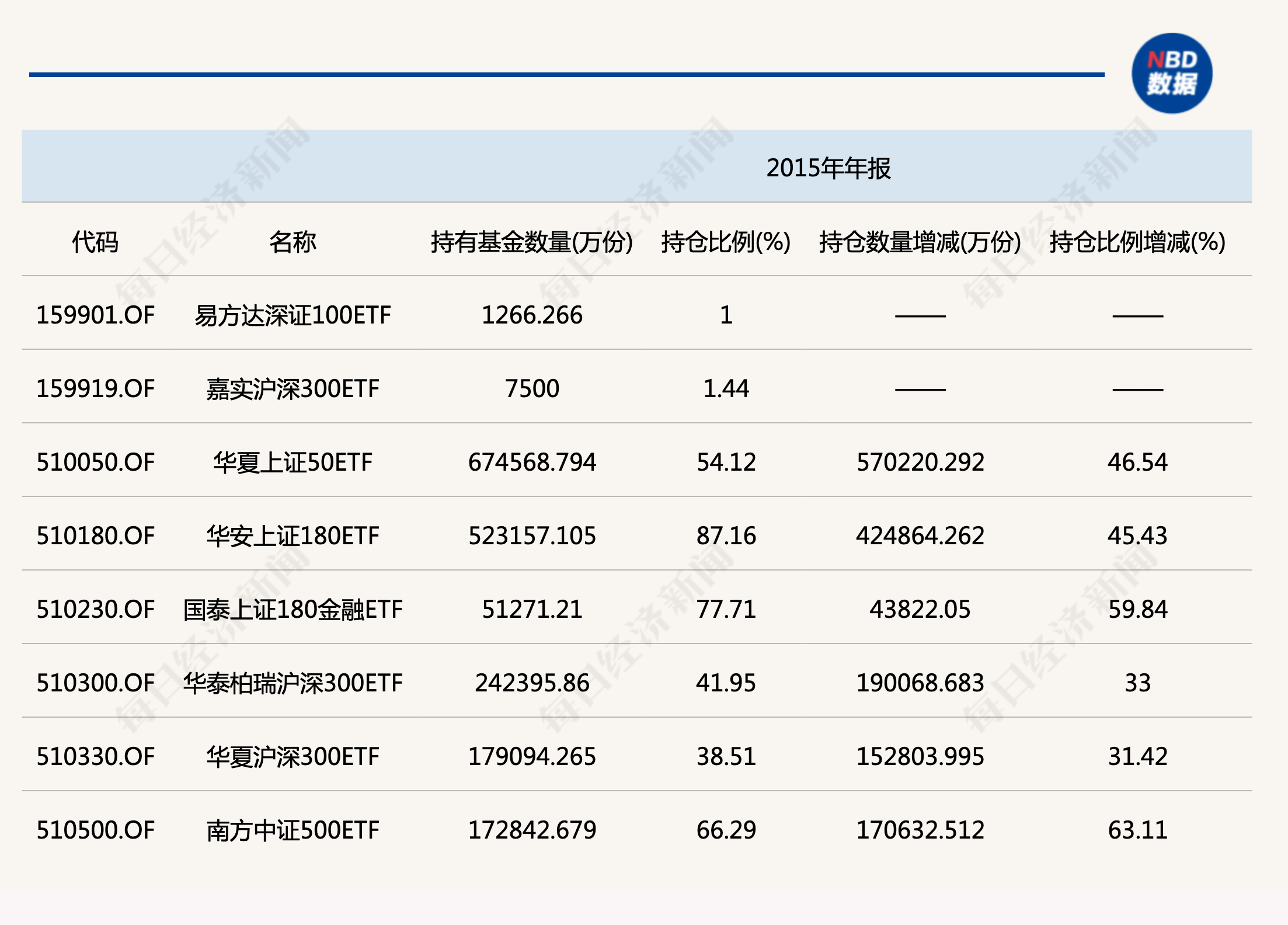Click ratio change 45.43
This screenshot has height=925, width=1288.
coord(1137,536)
